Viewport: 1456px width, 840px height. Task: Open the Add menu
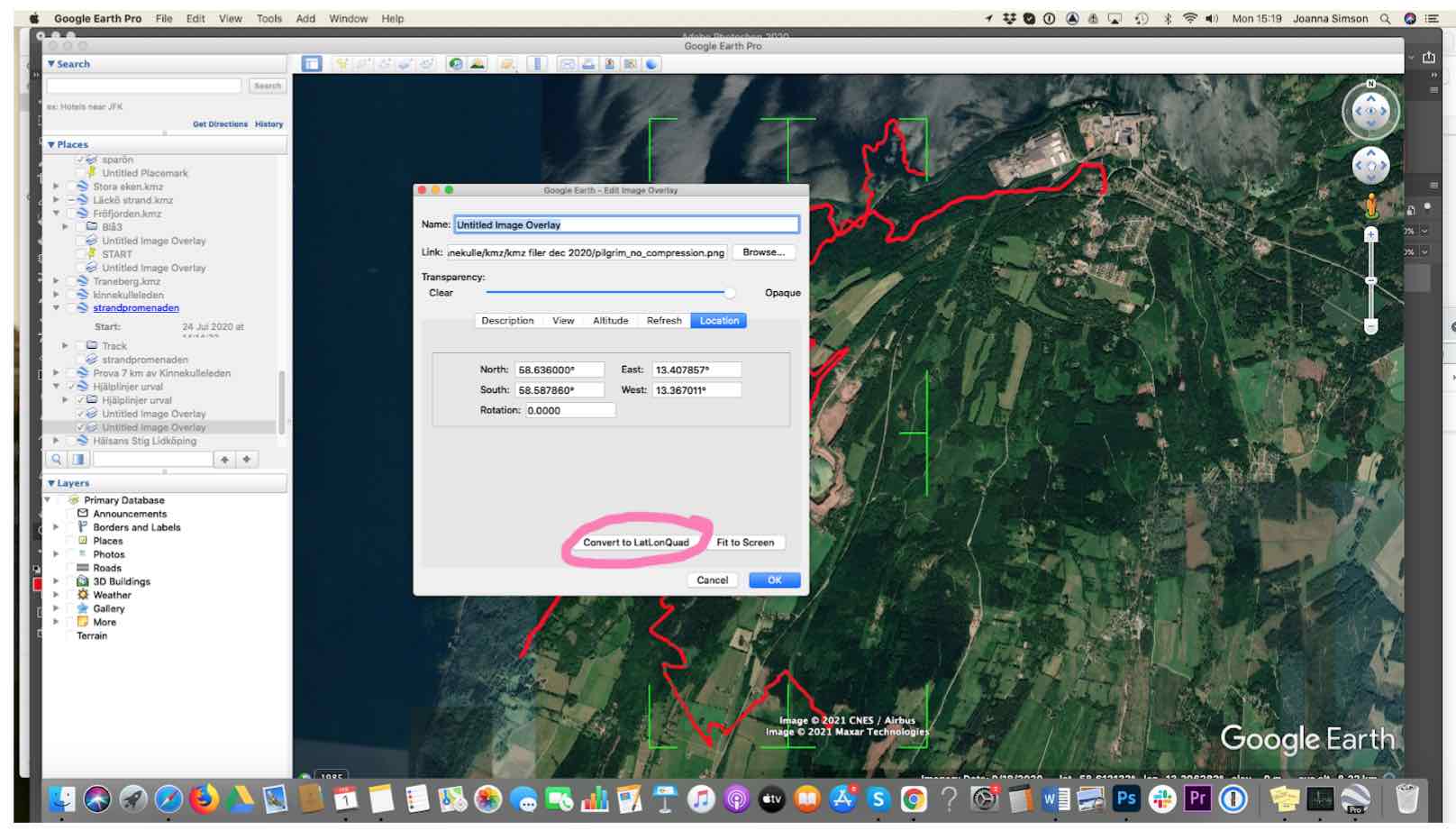tap(305, 18)
